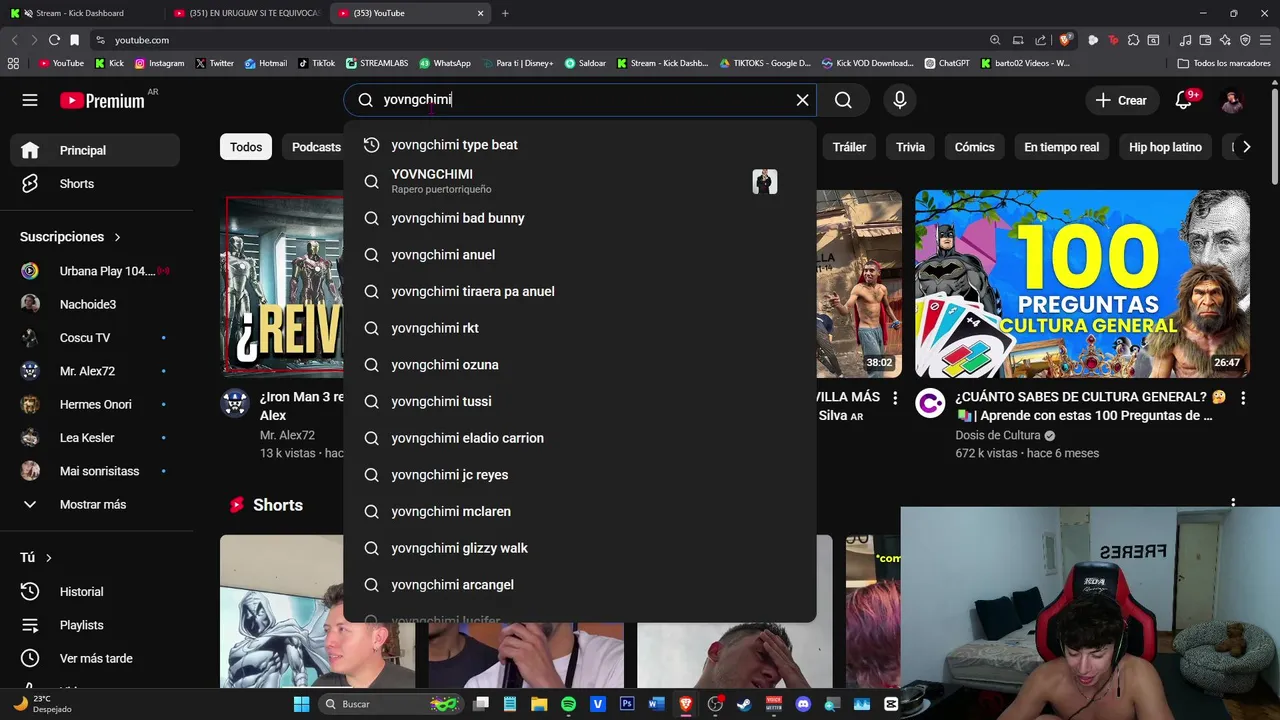This screenshot has height=720, width=1280.
Task: Select the Todos filter chip
Action: 246,147
